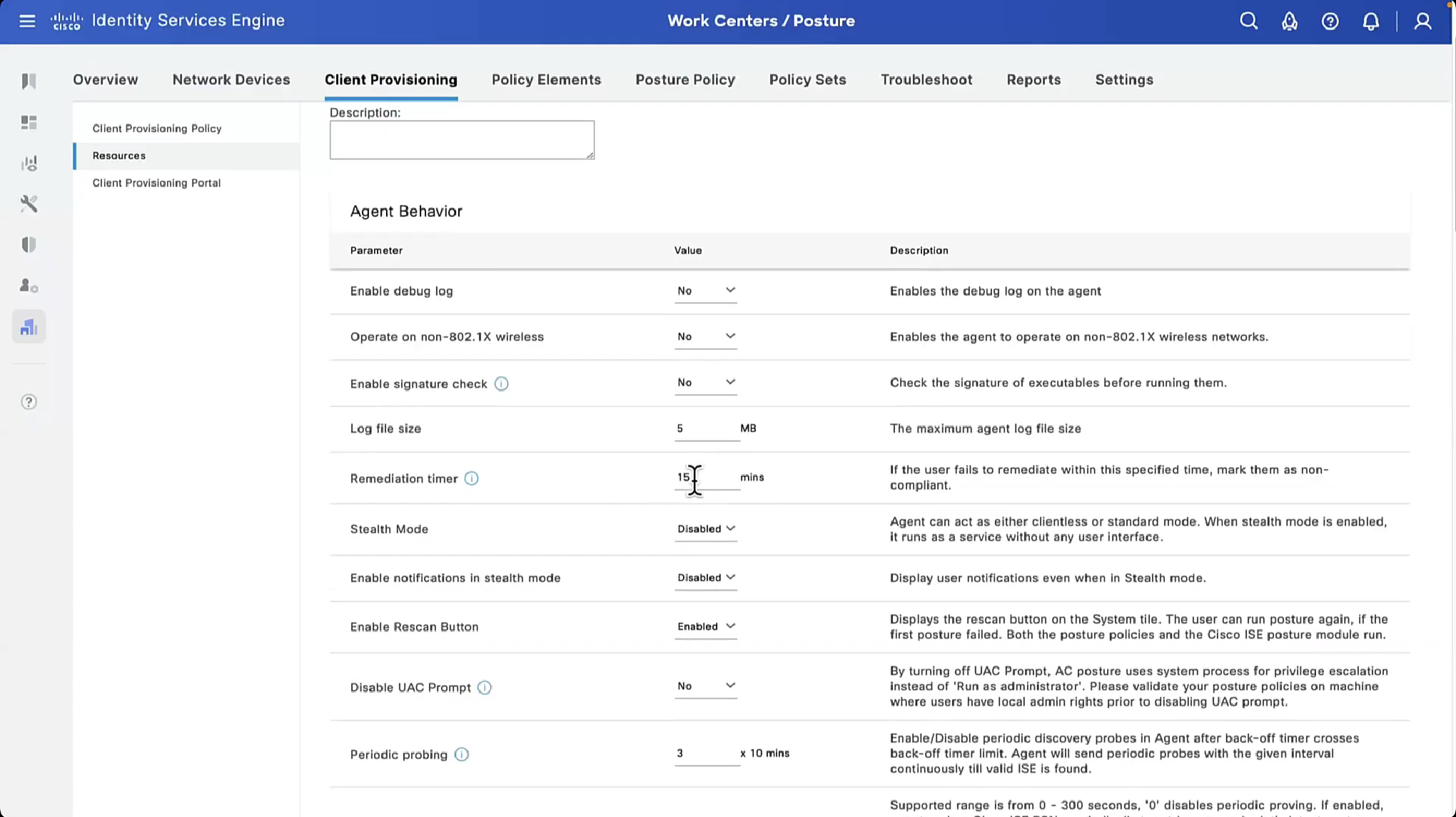Screen dimensions: 1456x817
Task: Open the Enable Rescan Button dropdown
Action: (705, 626)
